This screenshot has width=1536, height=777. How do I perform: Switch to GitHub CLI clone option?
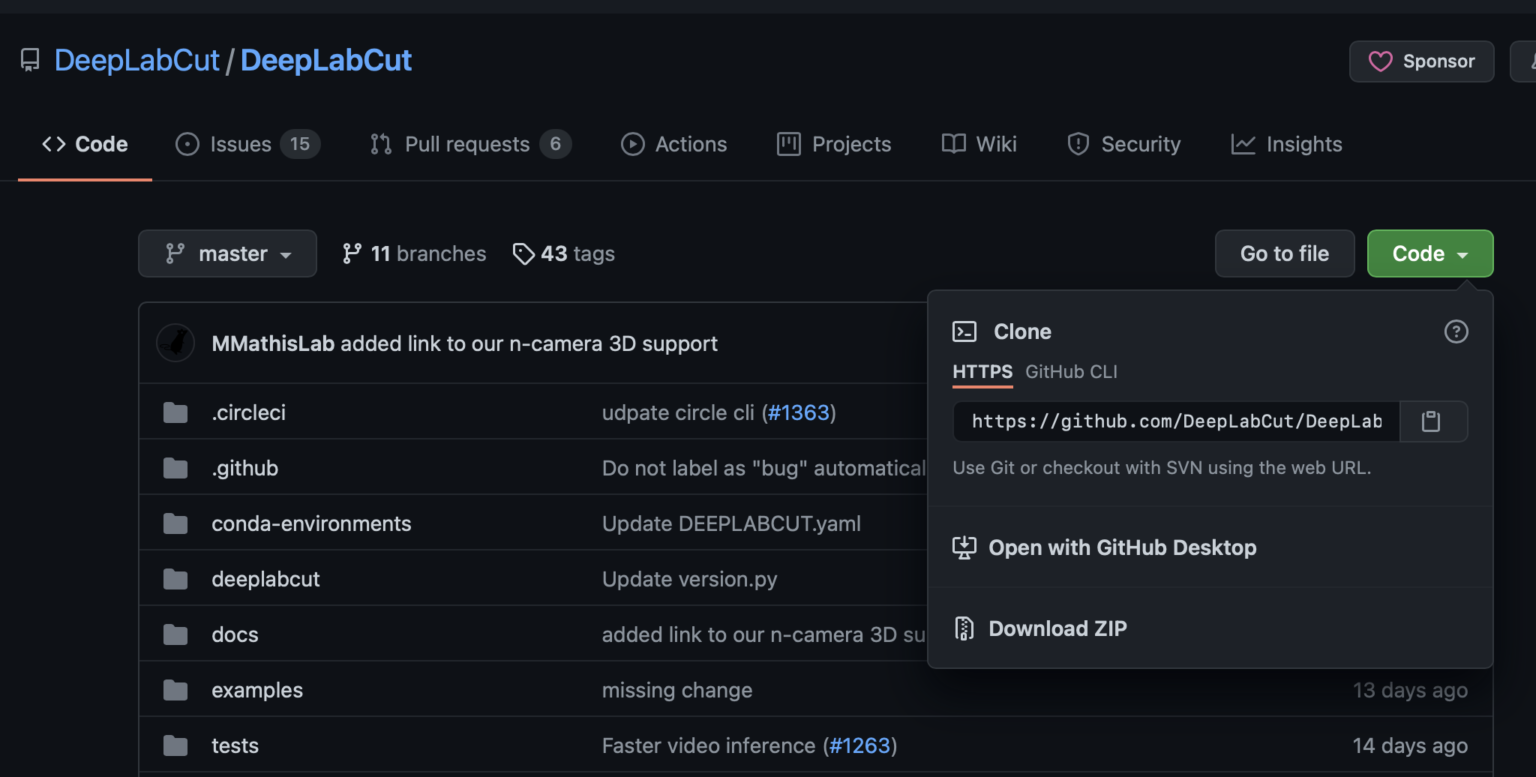1071,371
